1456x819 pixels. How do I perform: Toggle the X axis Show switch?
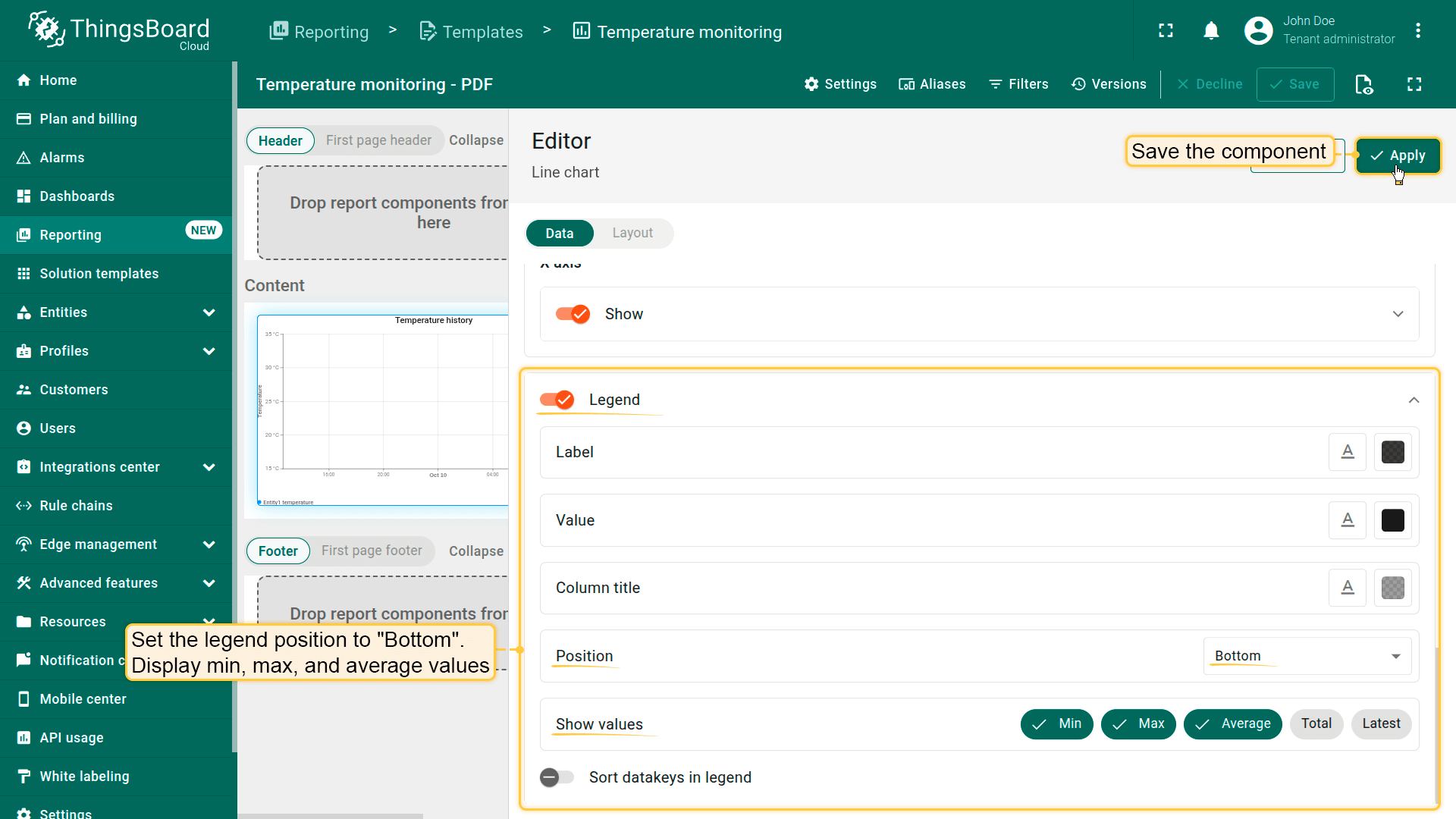pos(573,314)
